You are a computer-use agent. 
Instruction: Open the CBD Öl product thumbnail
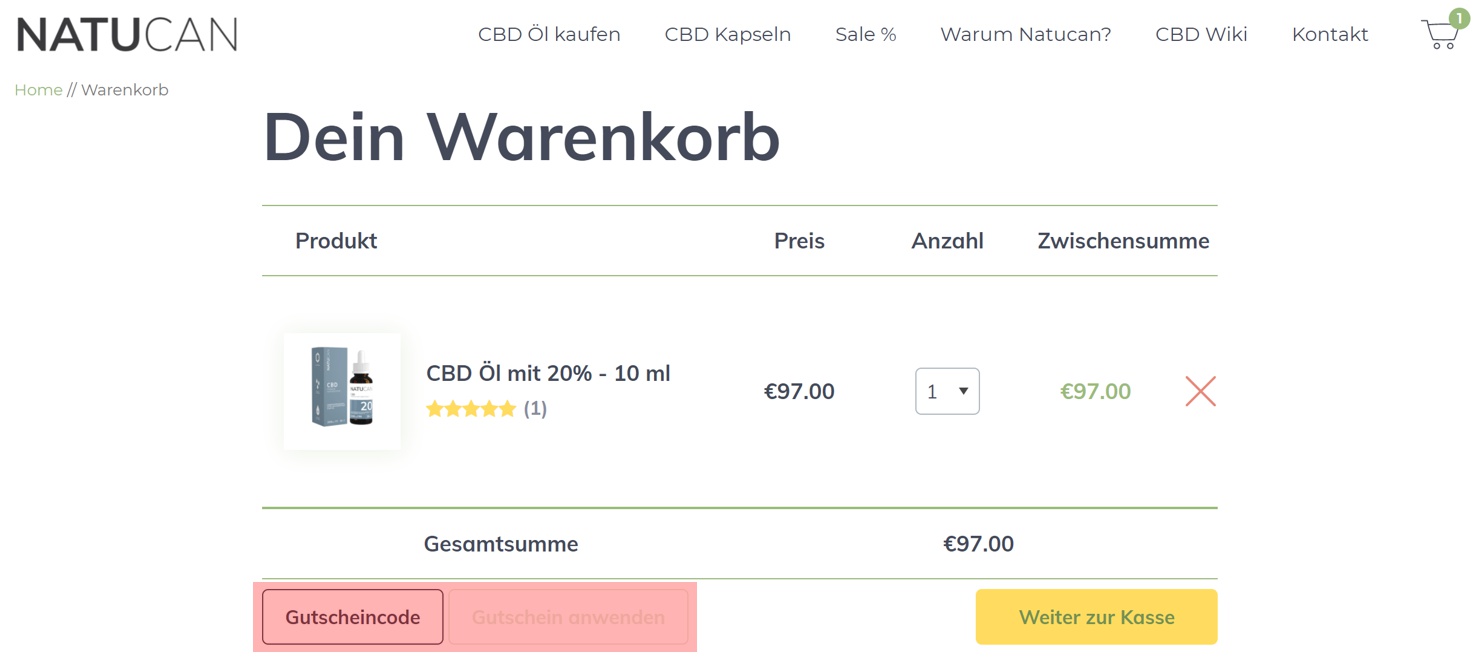[x=342, y=391]
